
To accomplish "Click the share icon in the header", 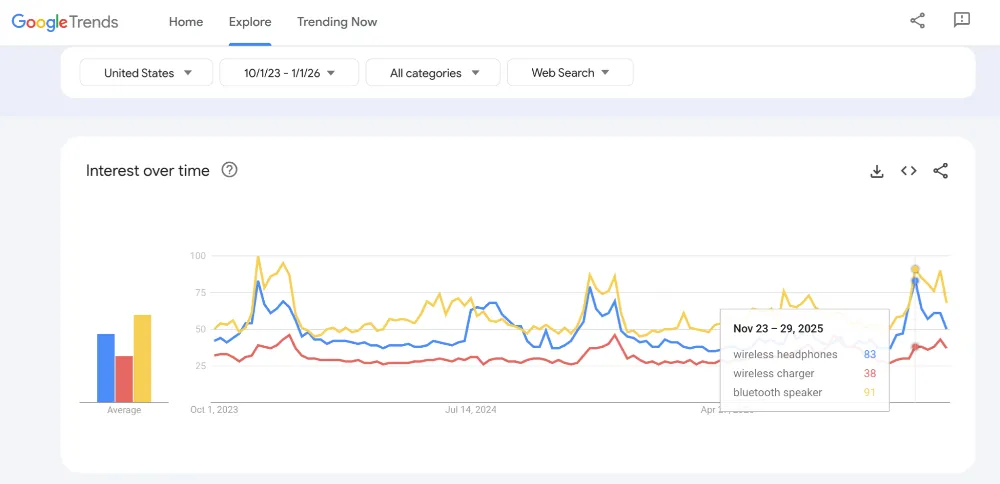I will click(x=917, y=20).
